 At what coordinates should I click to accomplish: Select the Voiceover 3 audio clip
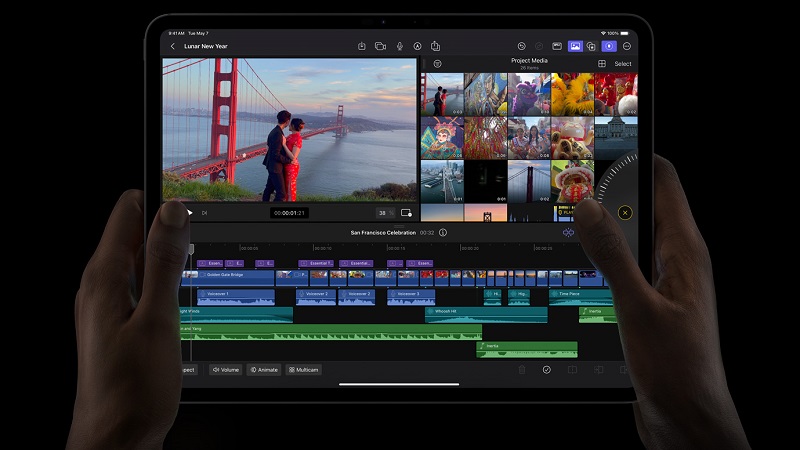pos(411,297)
